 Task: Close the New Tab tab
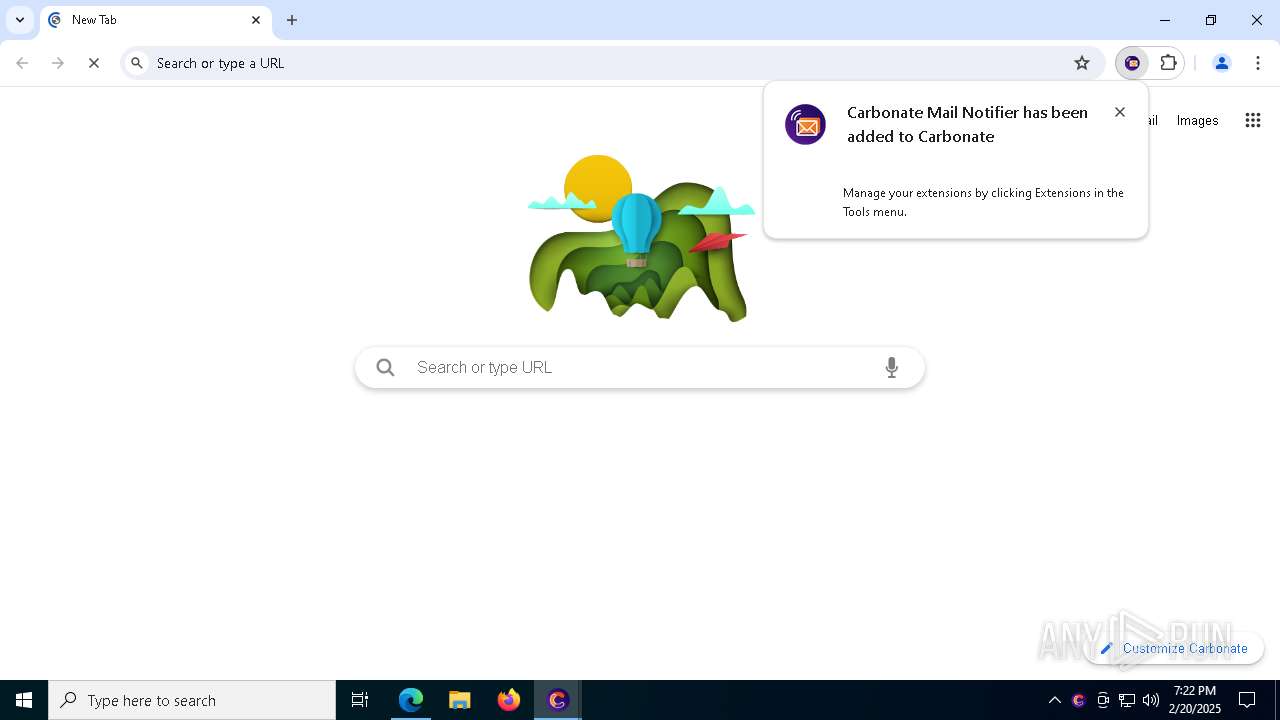click(x=256, y=20)
